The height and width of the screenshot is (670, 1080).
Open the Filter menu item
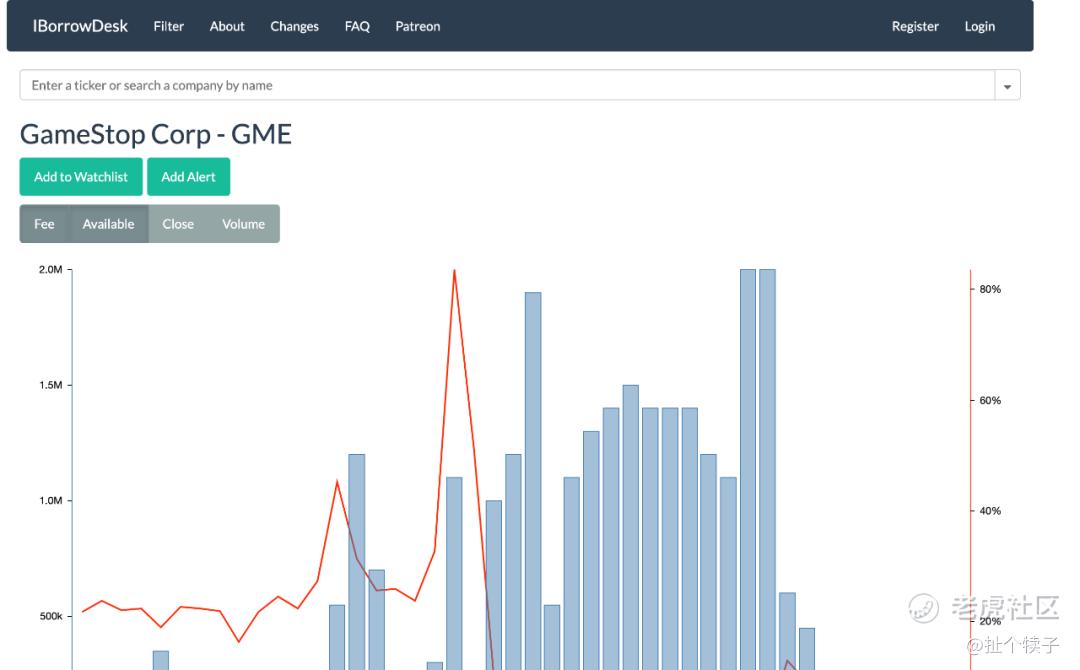[x=168, y=26]
